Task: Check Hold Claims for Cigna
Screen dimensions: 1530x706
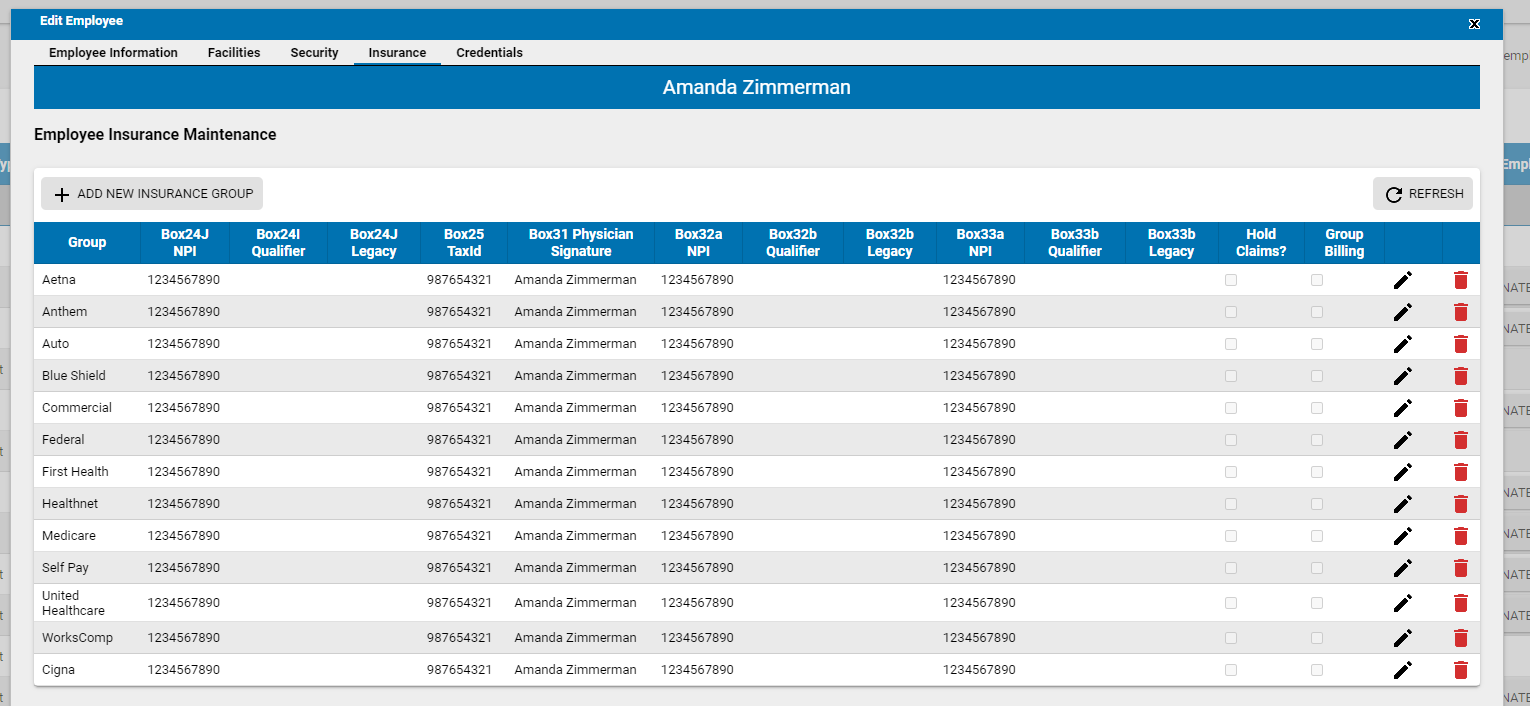Action: (1231, 670)
